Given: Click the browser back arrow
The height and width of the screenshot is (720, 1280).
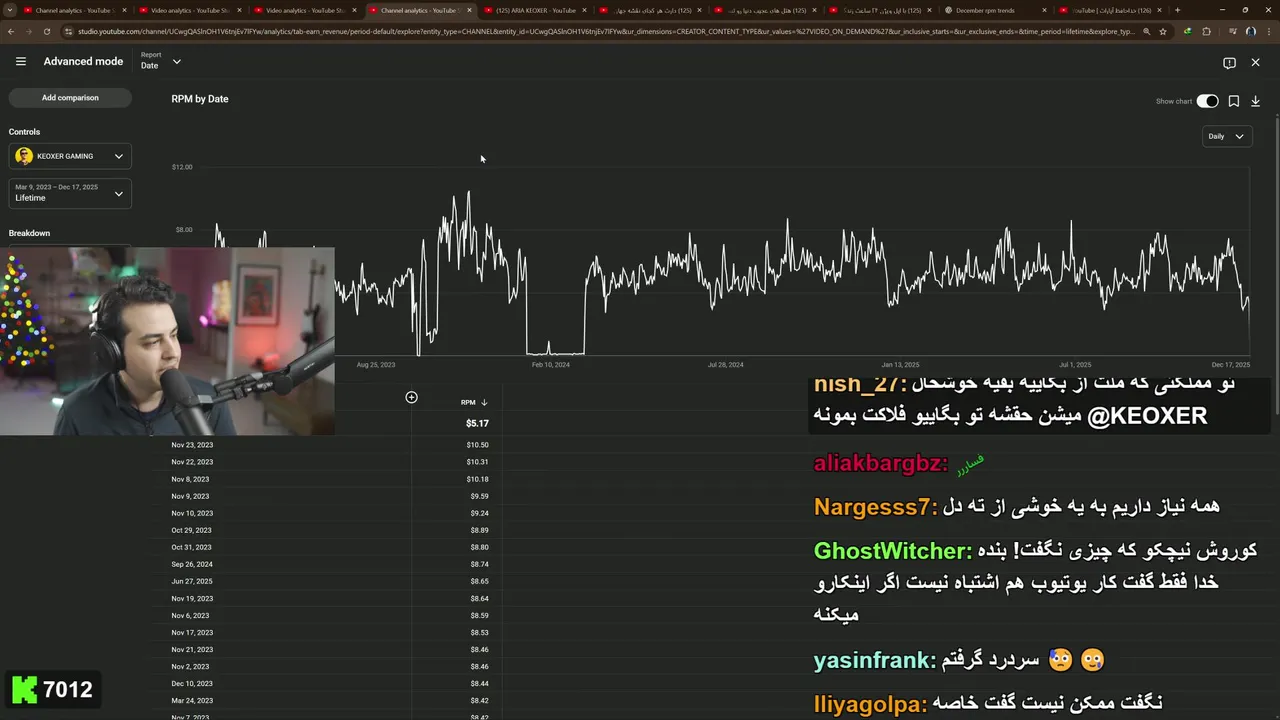Looking at the screenshot, I should pyautogui.click(x=10, y=31).
